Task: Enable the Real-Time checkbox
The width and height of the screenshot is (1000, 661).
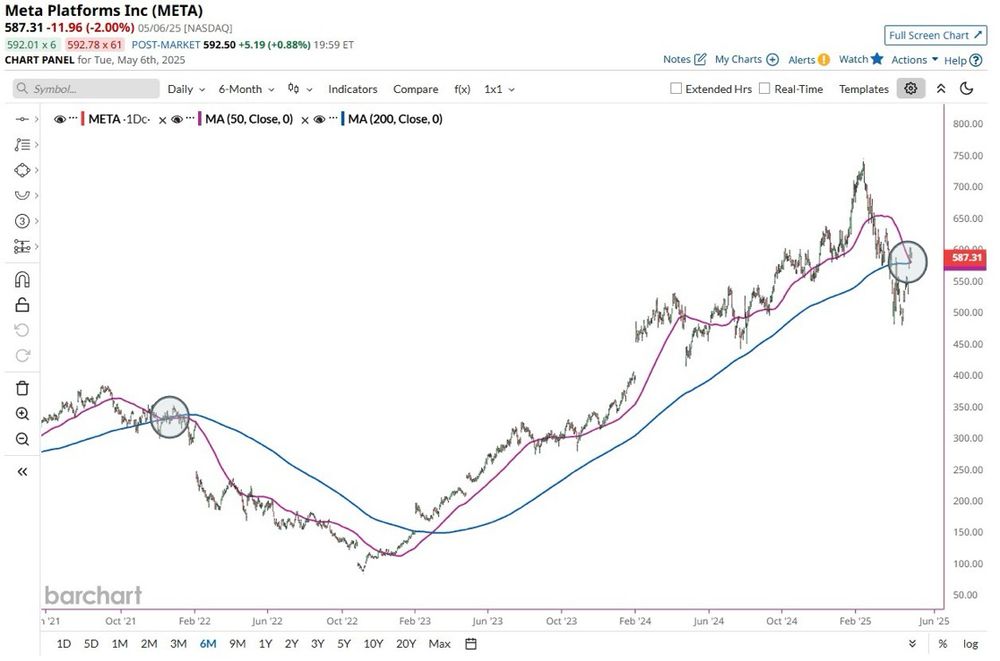Action: point(765,89)
